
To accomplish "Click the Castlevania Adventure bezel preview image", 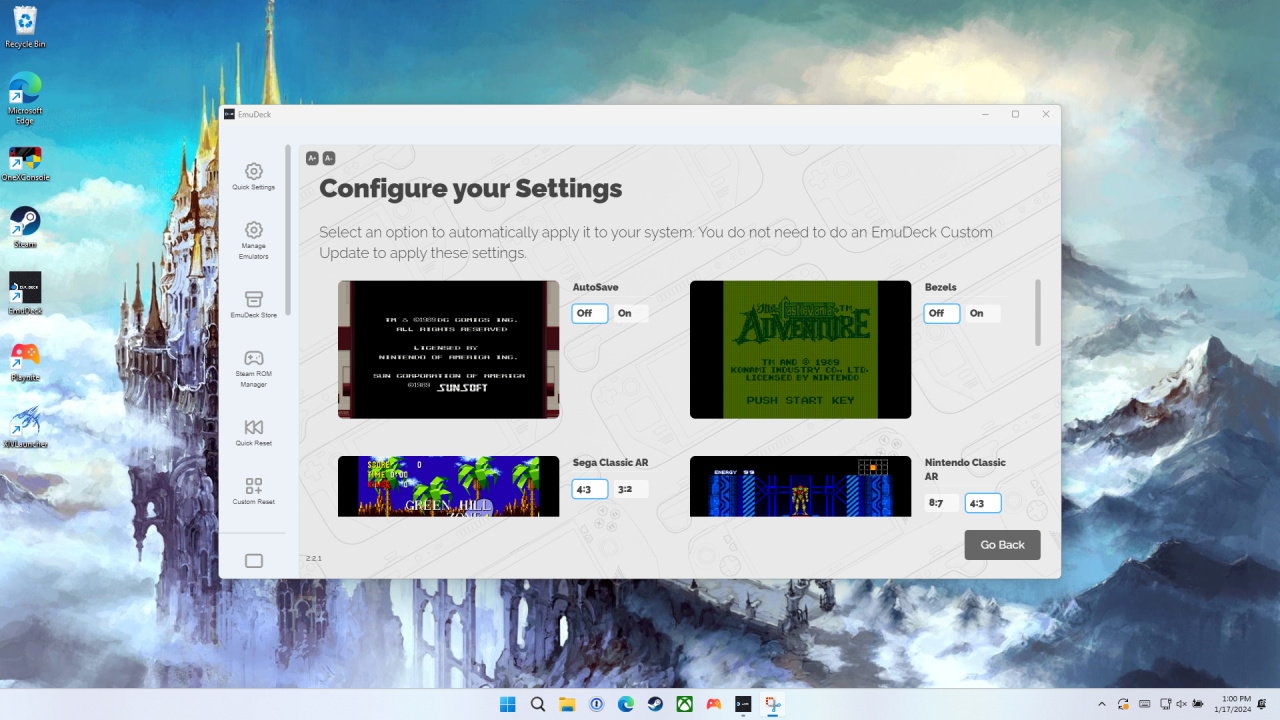I will pyautogui.click(x=800, y=349).
